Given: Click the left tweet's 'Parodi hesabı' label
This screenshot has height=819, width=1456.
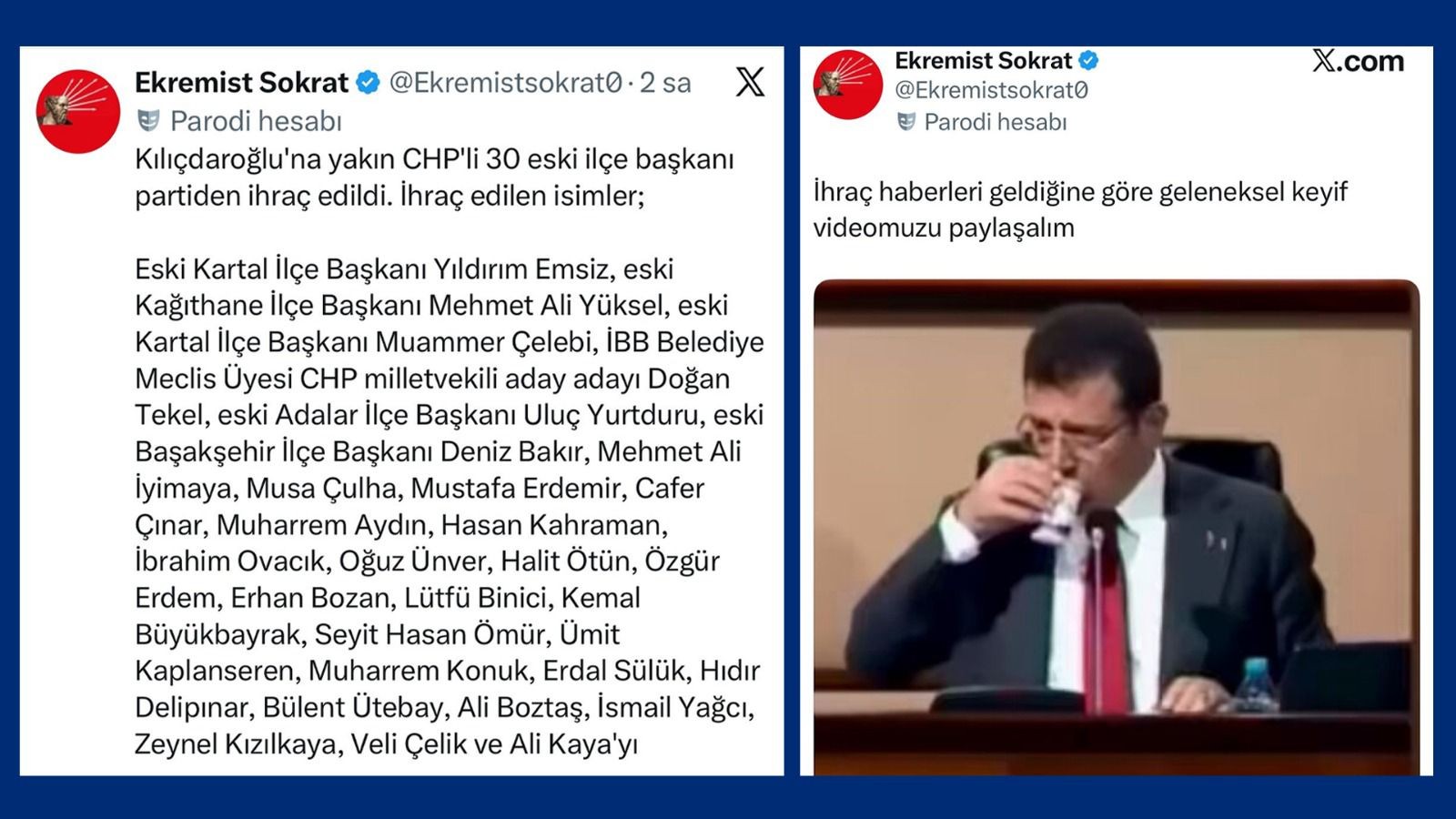Looking at the screenshot, I should (257, 121).
